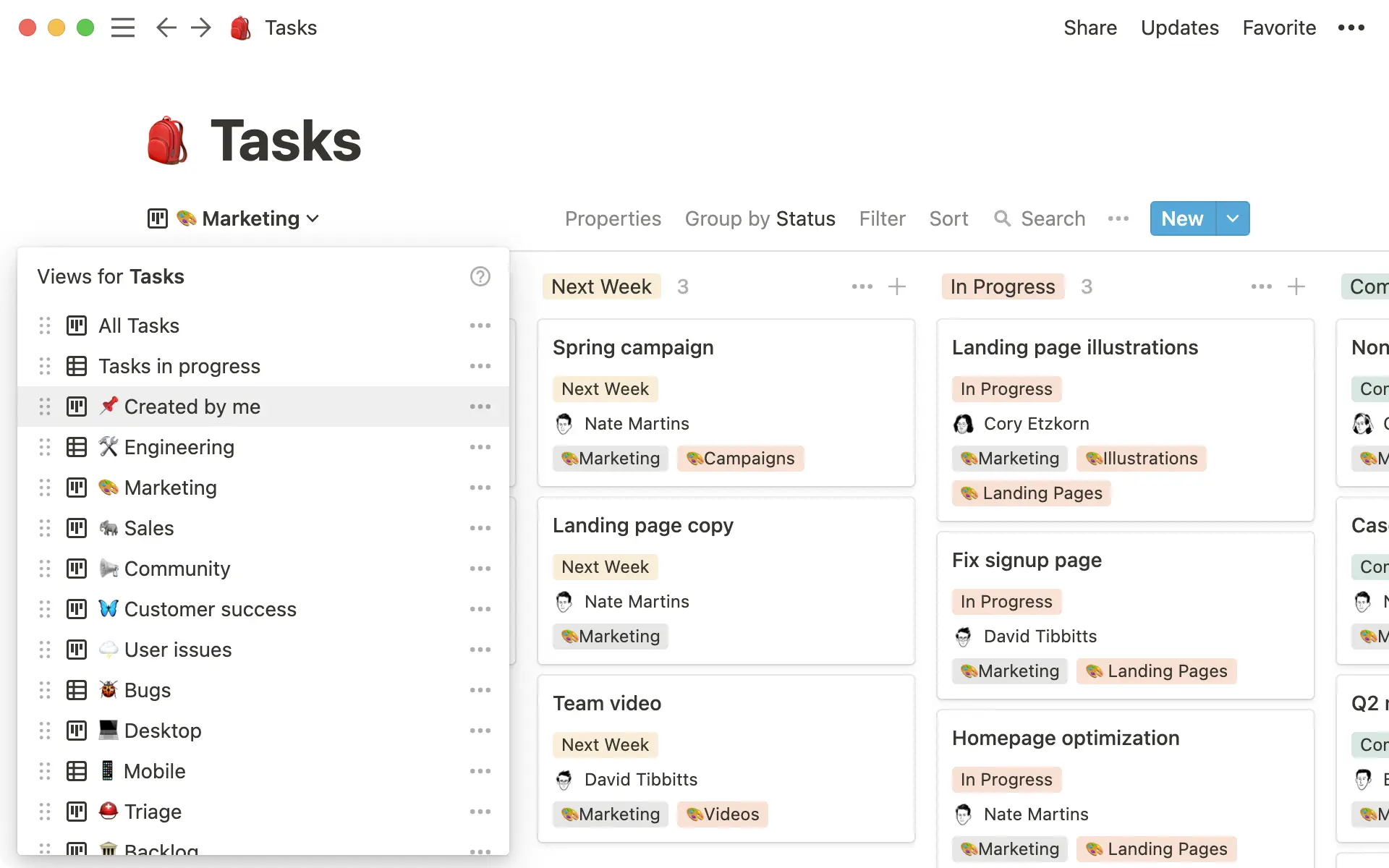Click Updates in the top menu
Screen dimensions: 1389x868
(x=1179, y=27)
